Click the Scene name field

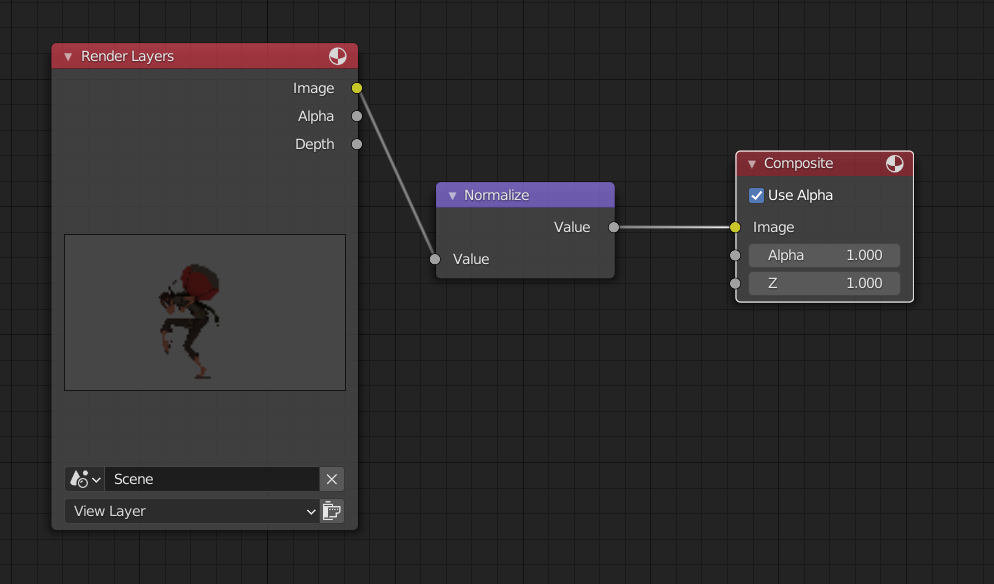coord(210,479)
